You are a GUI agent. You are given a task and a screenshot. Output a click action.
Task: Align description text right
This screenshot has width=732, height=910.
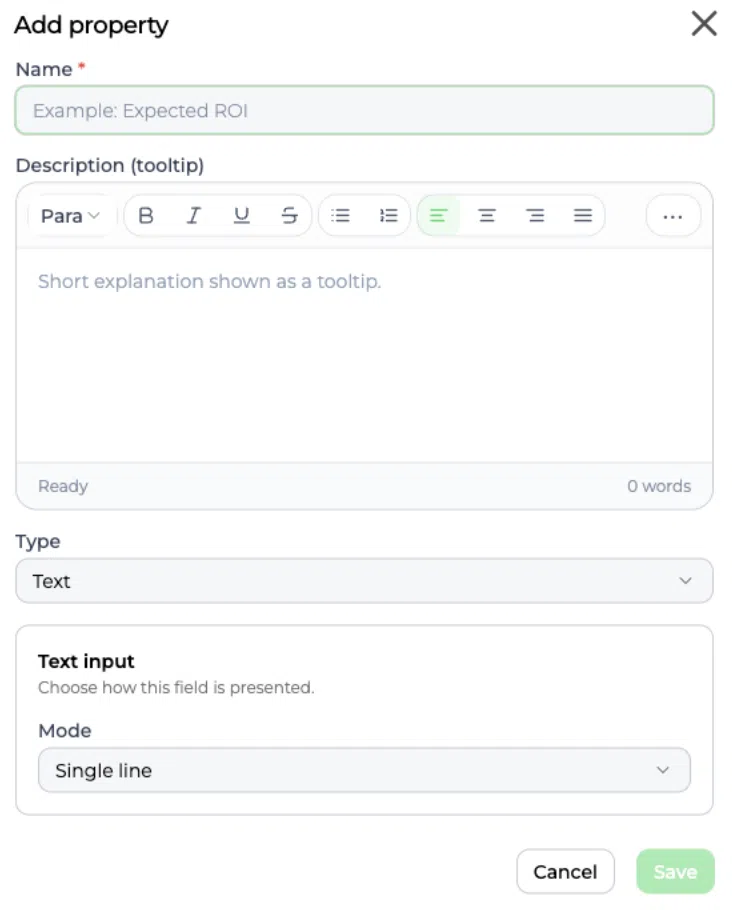coord(535,216)
